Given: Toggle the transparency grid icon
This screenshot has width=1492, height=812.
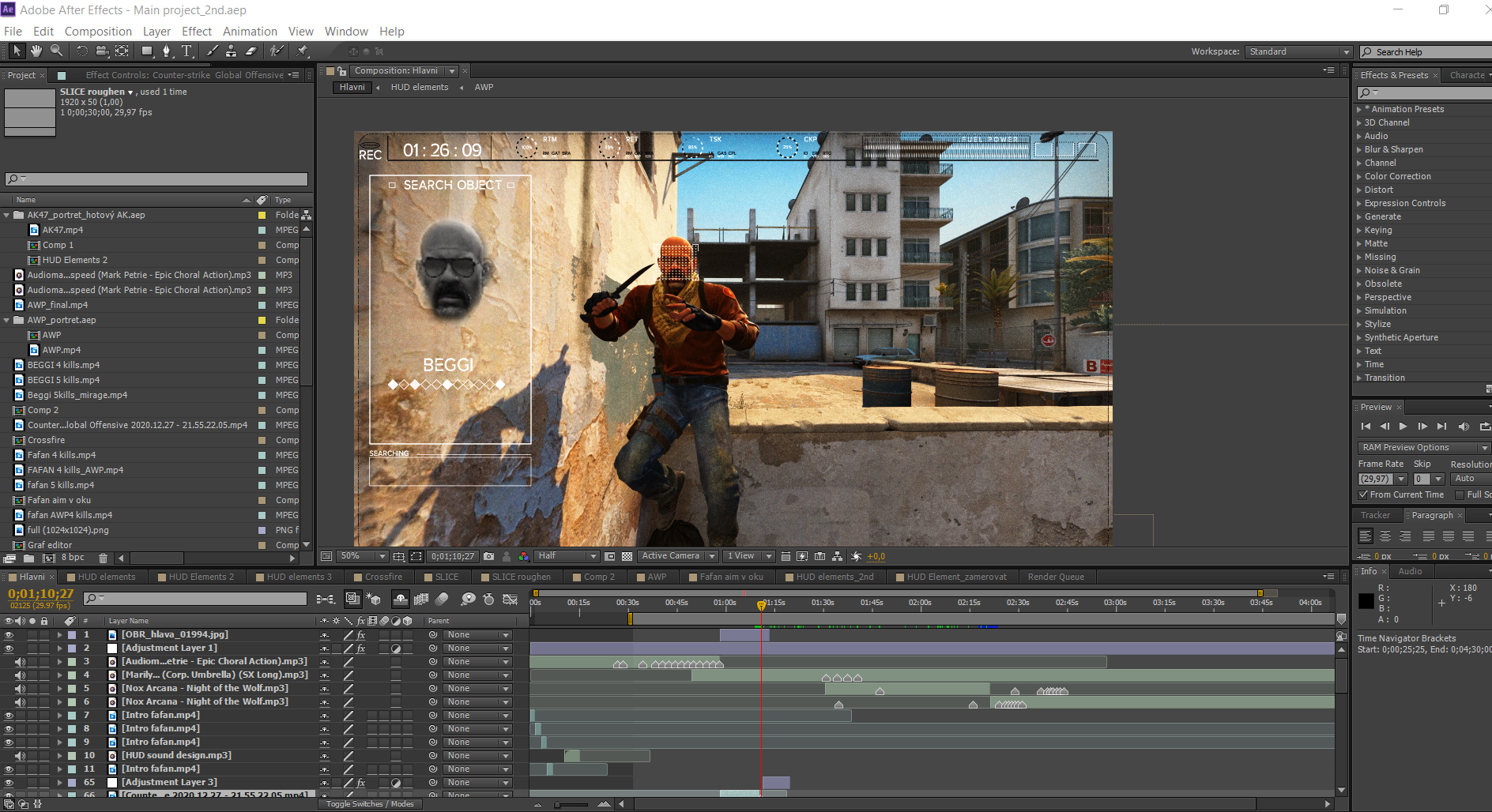Looking at the screenshot, I should 627,556.
